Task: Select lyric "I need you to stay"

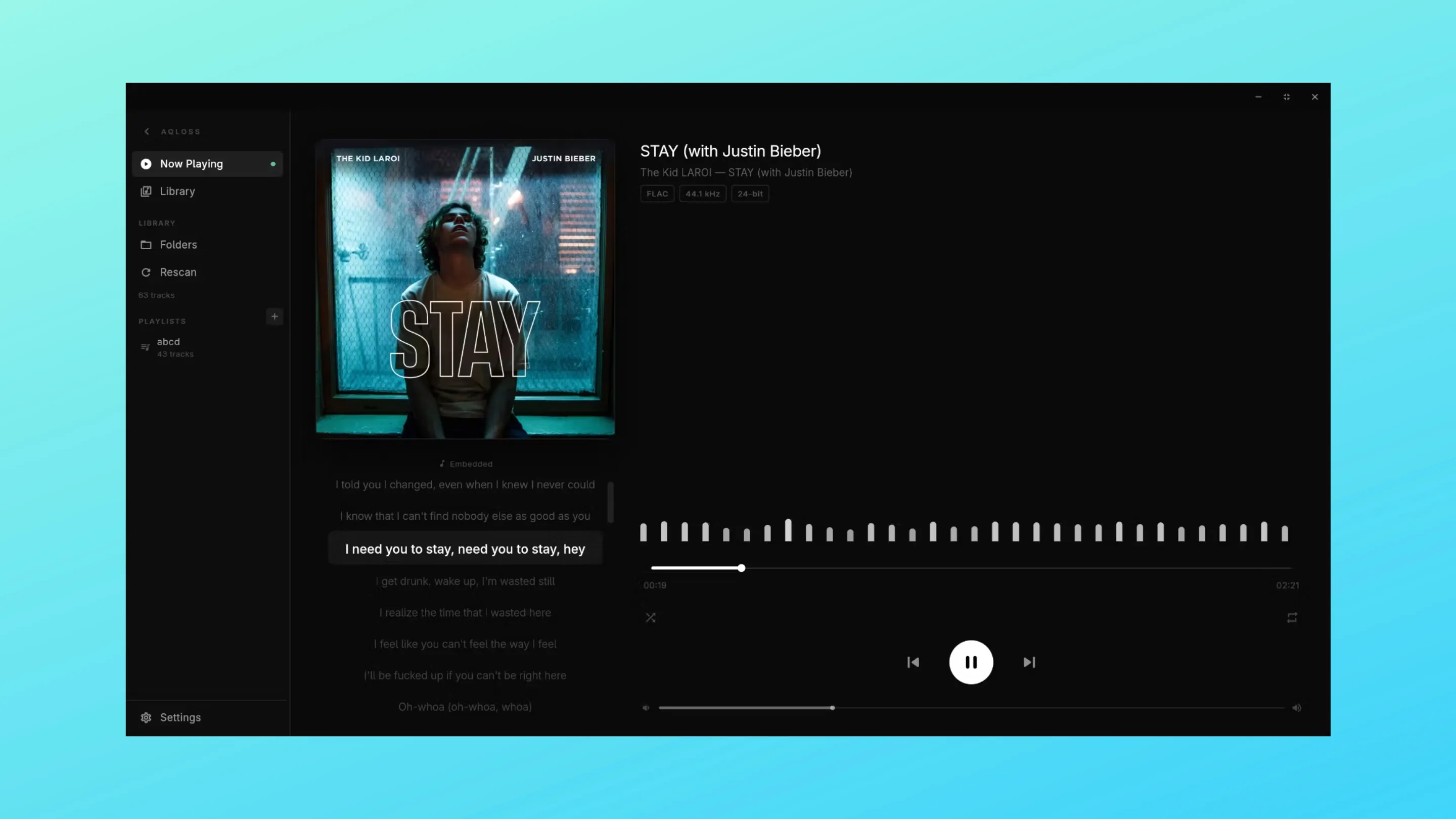Action: [465, 549]
